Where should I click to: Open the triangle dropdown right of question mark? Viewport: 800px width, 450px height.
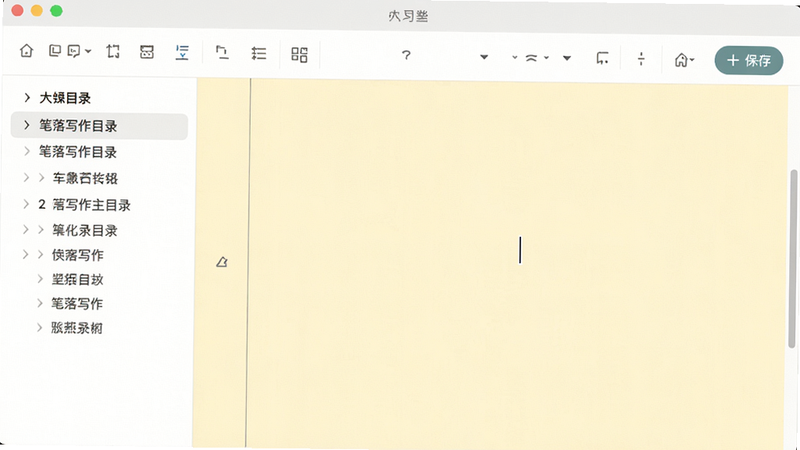pyautogui.click(x=484, y=57)
